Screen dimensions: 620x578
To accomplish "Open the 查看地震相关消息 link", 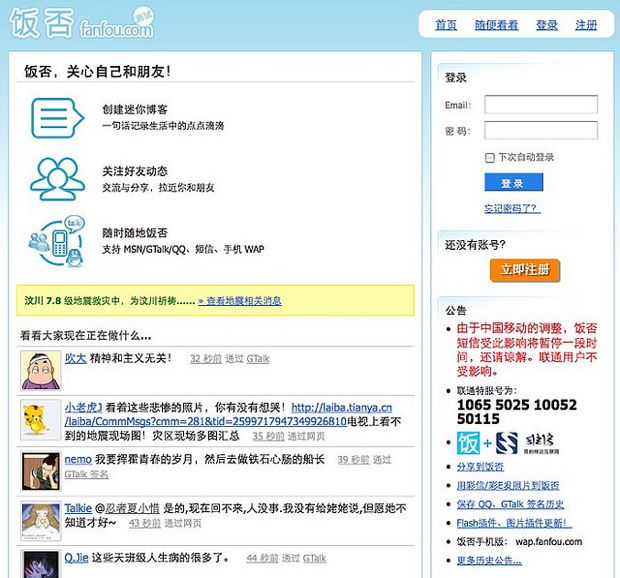I will (x=239, y=300).
